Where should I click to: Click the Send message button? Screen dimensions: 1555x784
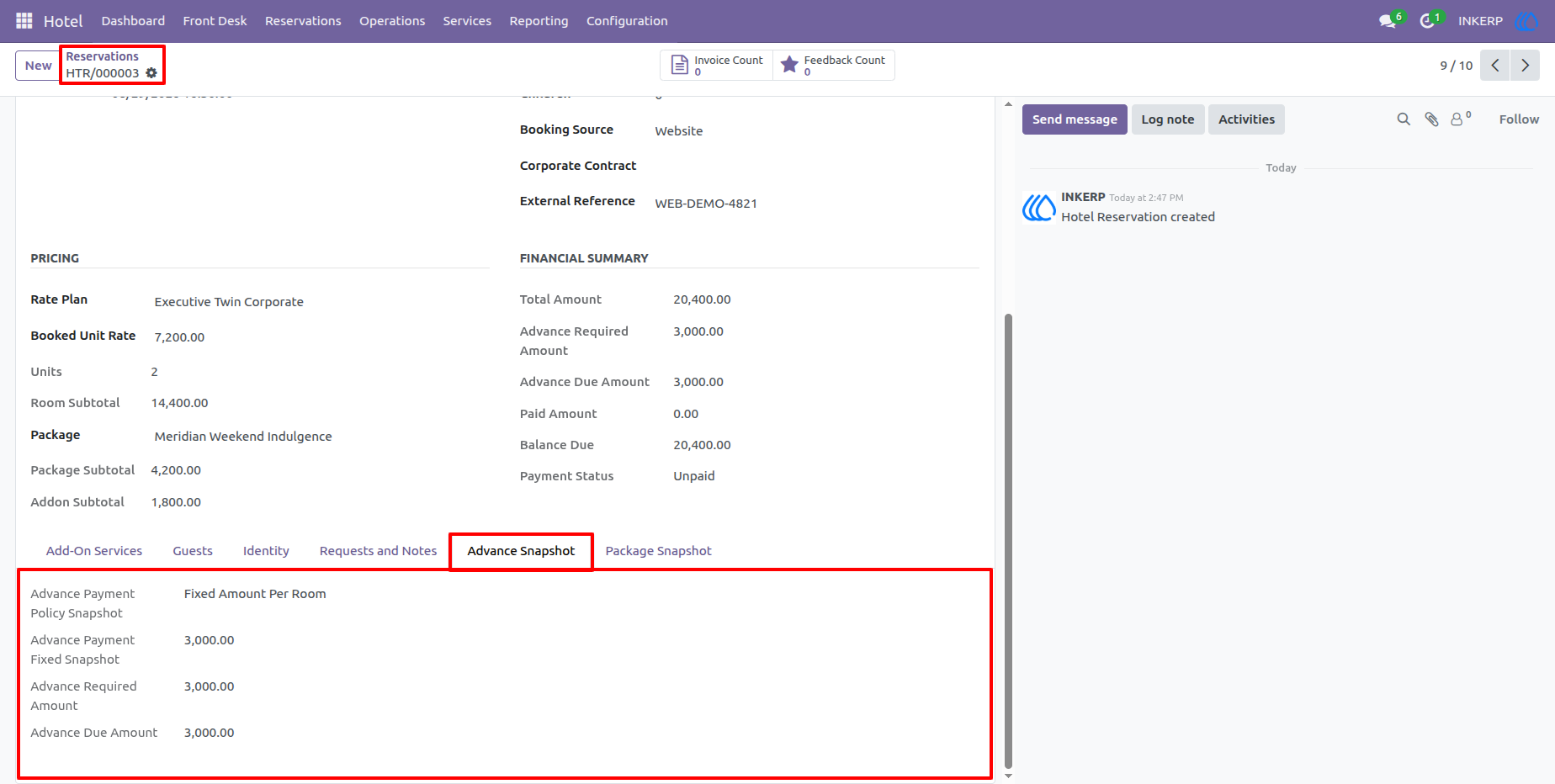tap(1075, 119)
